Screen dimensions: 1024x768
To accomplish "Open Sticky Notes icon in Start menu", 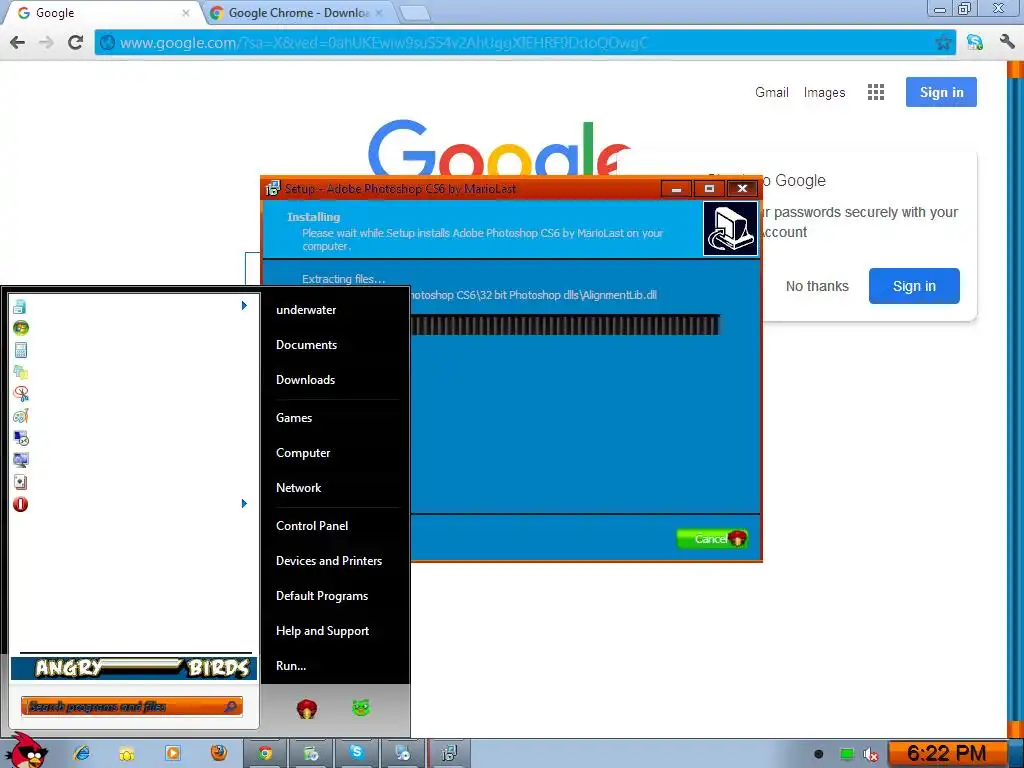I will point(20,372).
